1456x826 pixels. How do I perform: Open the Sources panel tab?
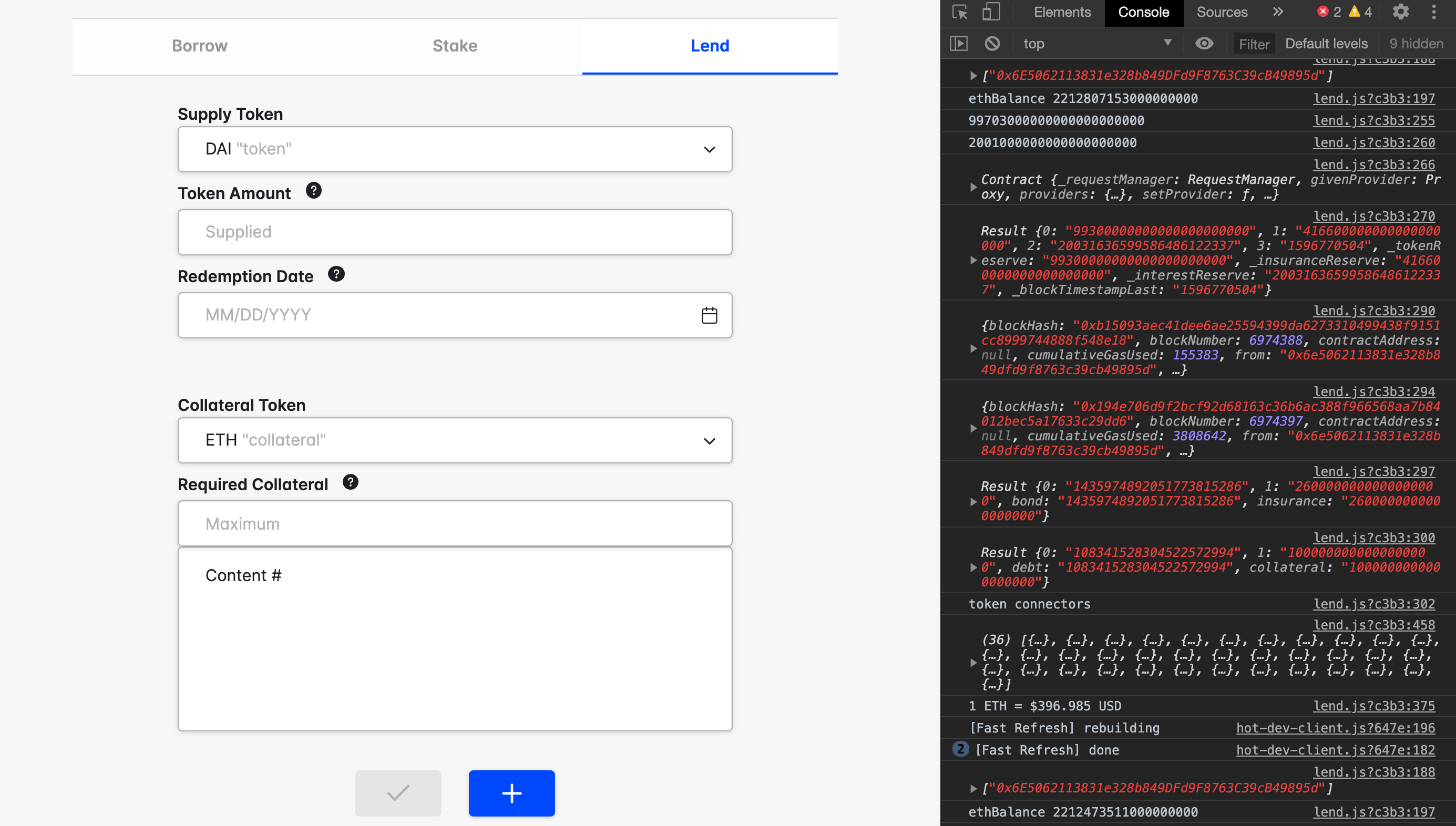(x=1222, y=12)
